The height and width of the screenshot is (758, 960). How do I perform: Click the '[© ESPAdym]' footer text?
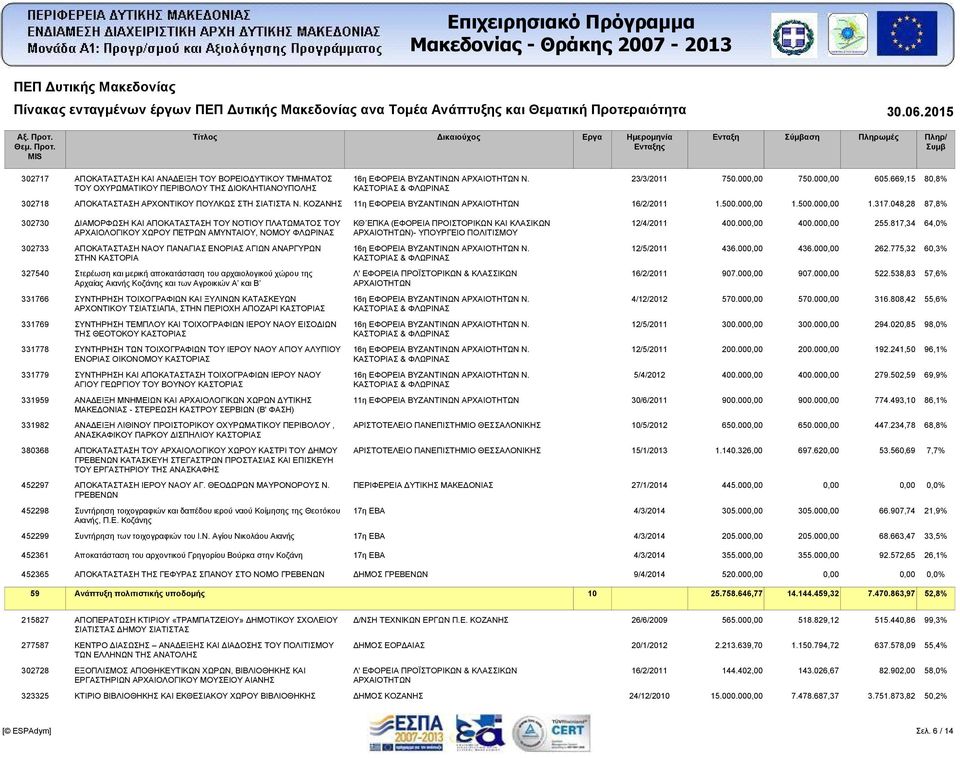pyautogui.click(x=27, y=730)
